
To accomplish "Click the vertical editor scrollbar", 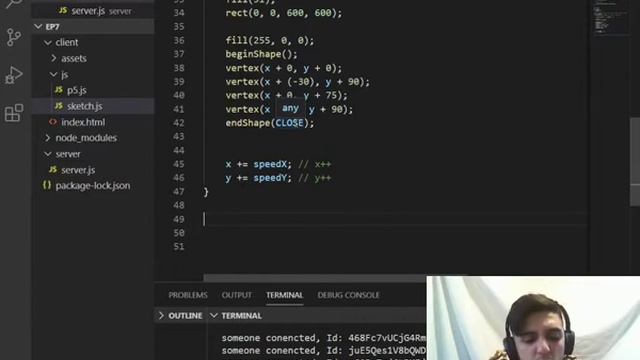I will (x=635, y=161).
